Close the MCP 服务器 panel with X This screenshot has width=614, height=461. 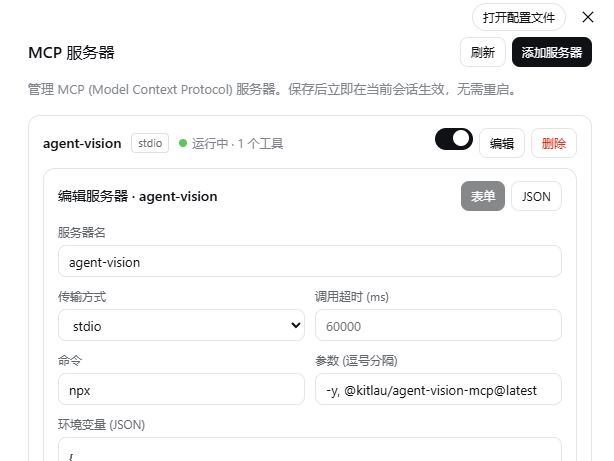click(588, 17)
